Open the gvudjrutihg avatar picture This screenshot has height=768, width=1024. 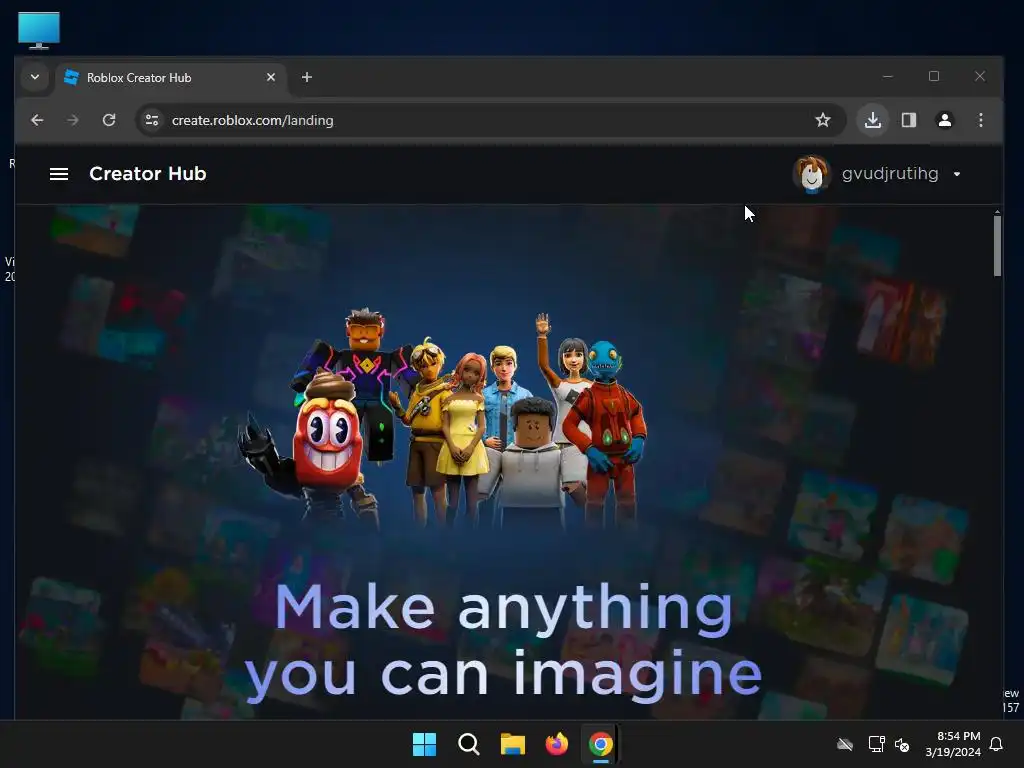811,174
